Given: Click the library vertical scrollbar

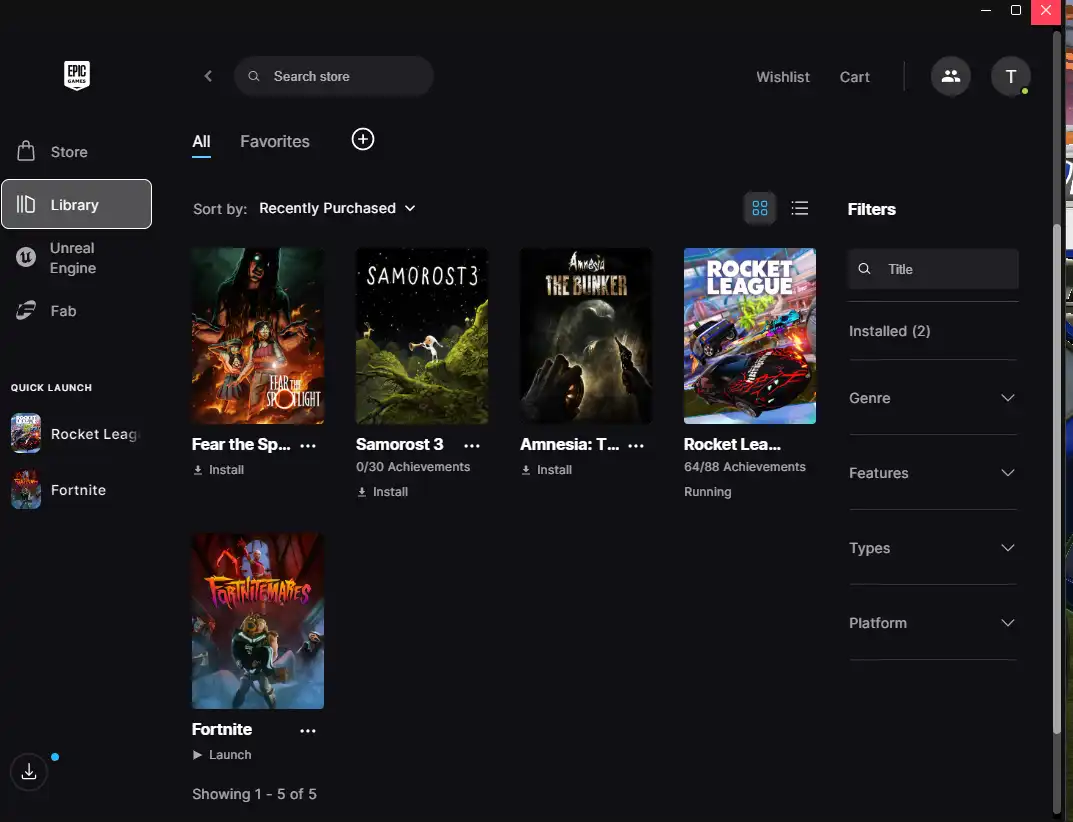Looking at the screenshot, I should (x=1058, y=500).
